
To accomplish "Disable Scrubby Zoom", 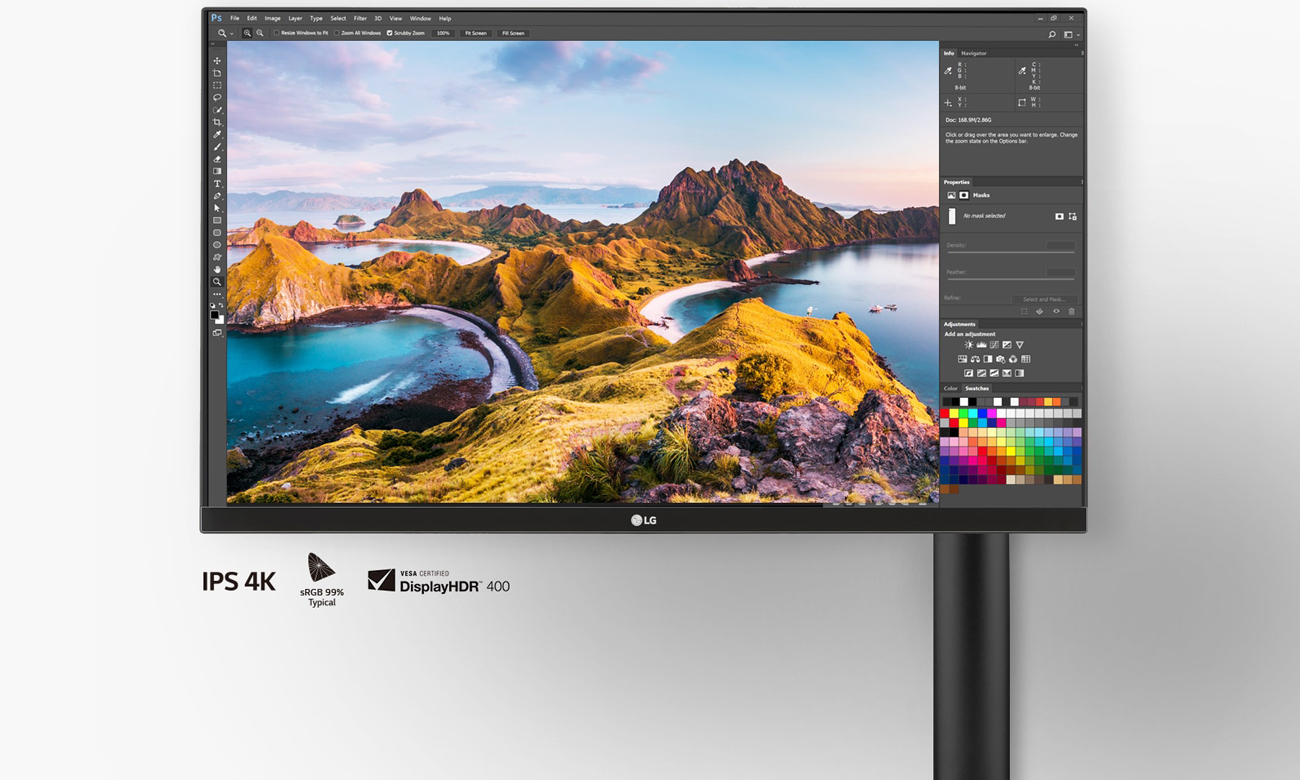I will click(x=389, y=33).
